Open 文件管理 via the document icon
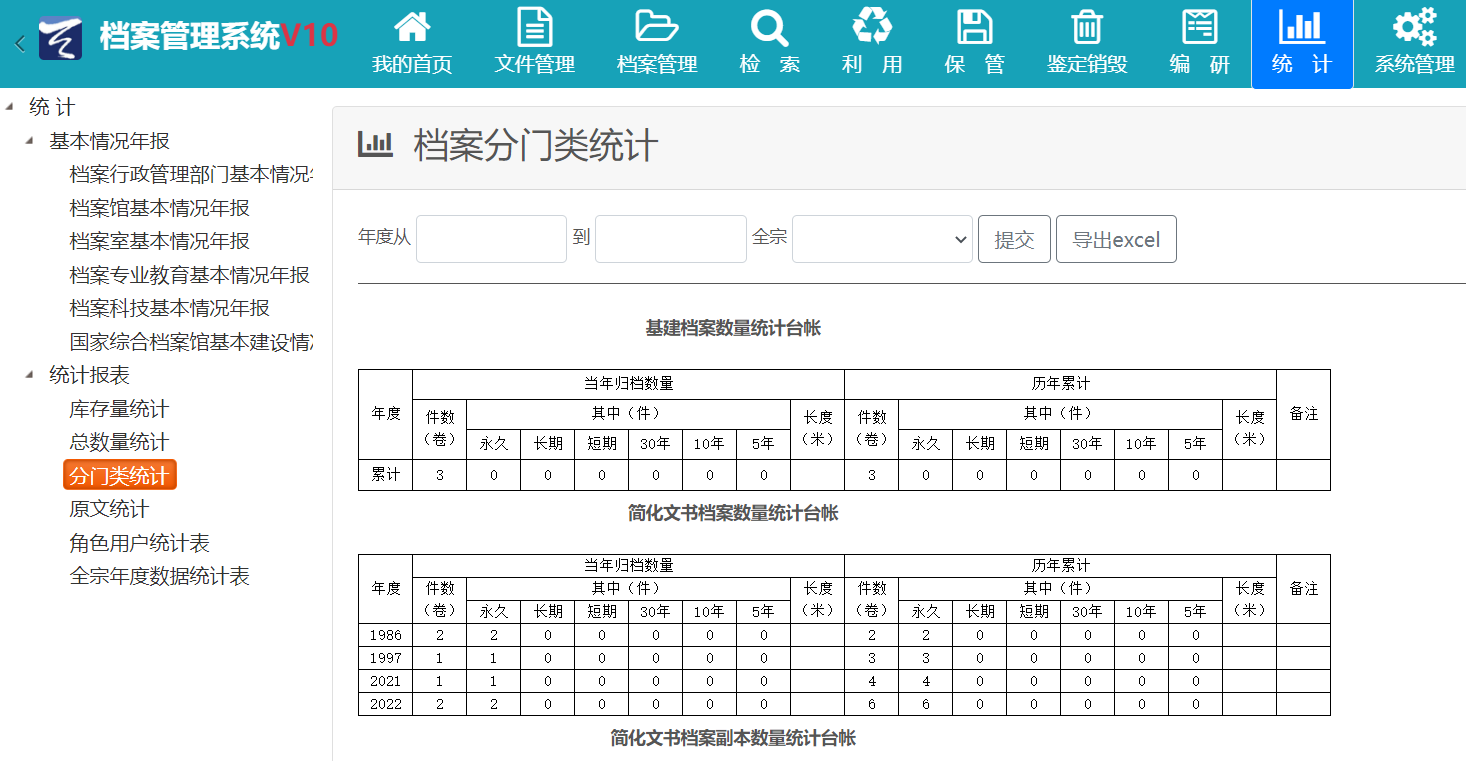This screenshot has width=1466, height=761. point(534,27)
